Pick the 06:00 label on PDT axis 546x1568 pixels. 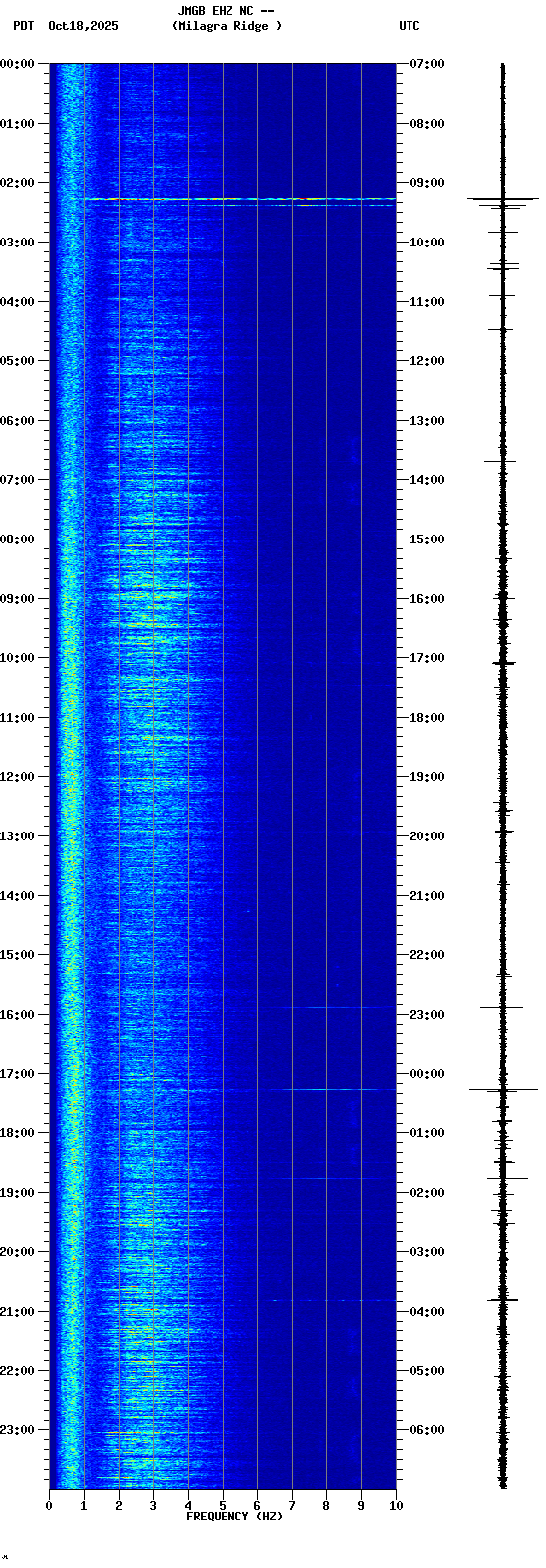pos(17,421)
